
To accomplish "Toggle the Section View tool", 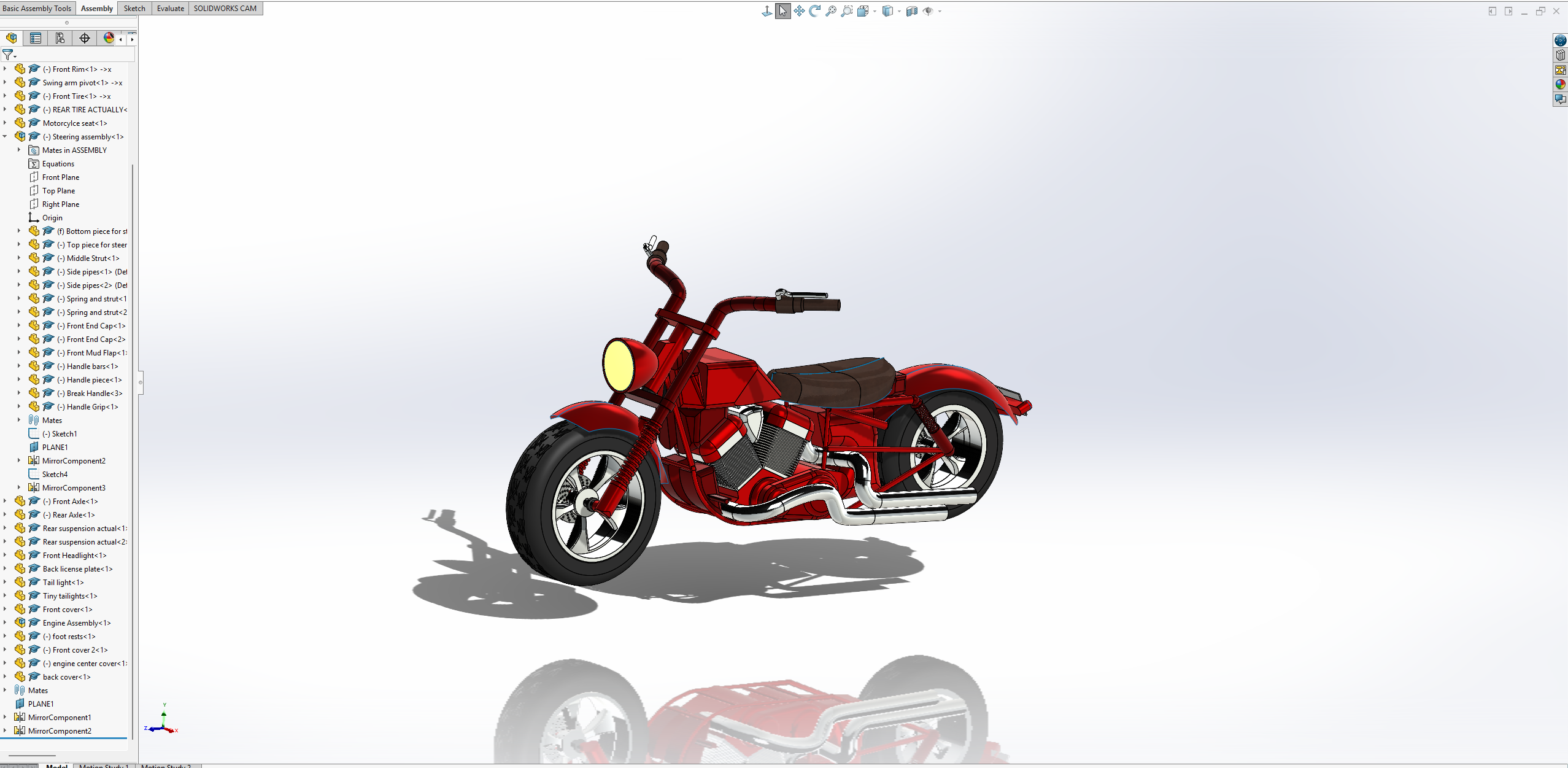I will [x=912, y=11].
